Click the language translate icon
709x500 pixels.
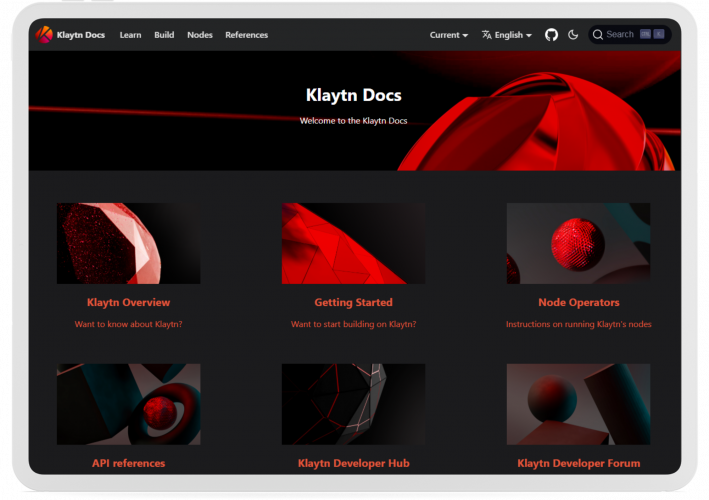tap(487, 35)
